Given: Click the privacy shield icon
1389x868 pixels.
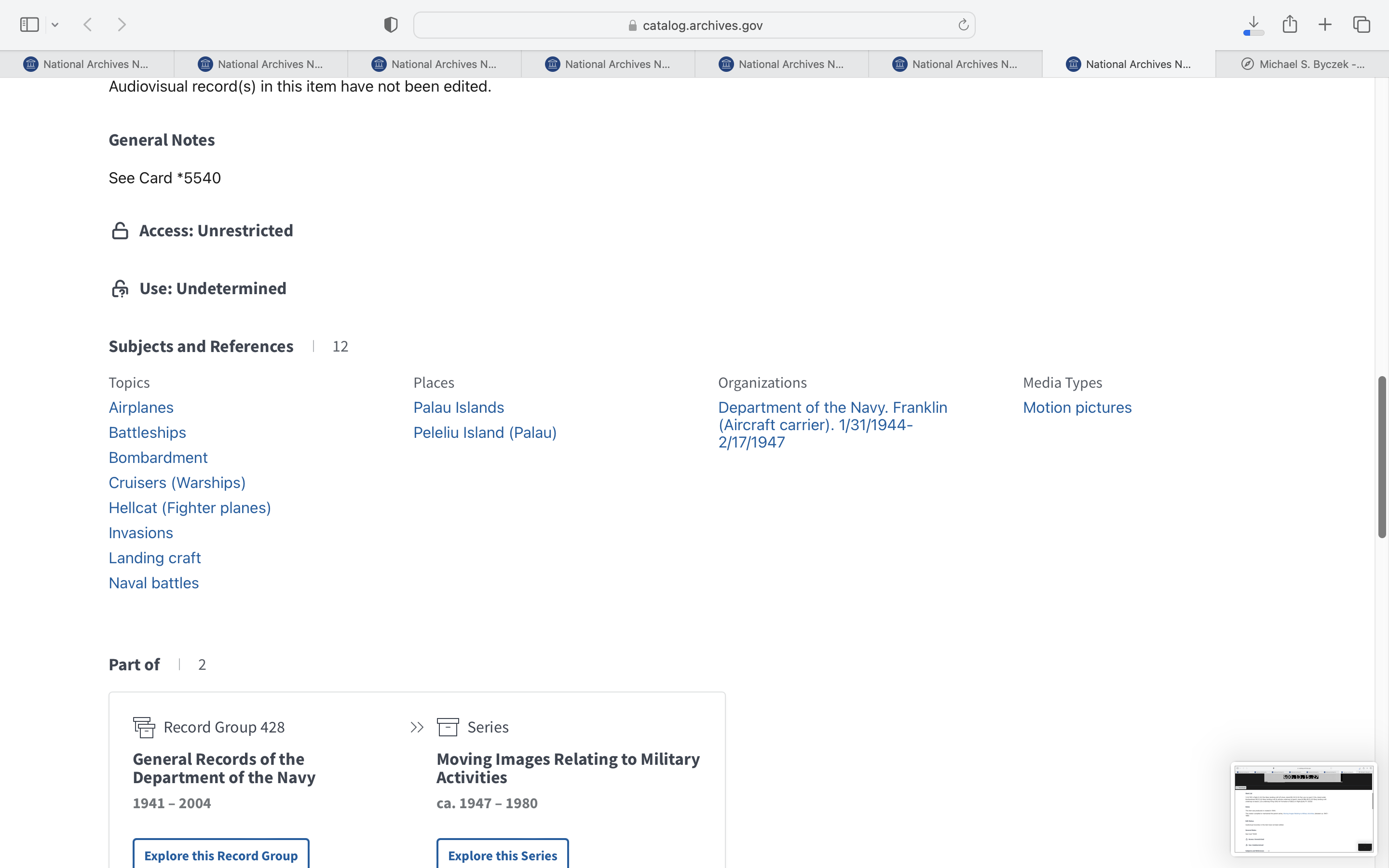Looking at the screenshot, I should 391,25.
